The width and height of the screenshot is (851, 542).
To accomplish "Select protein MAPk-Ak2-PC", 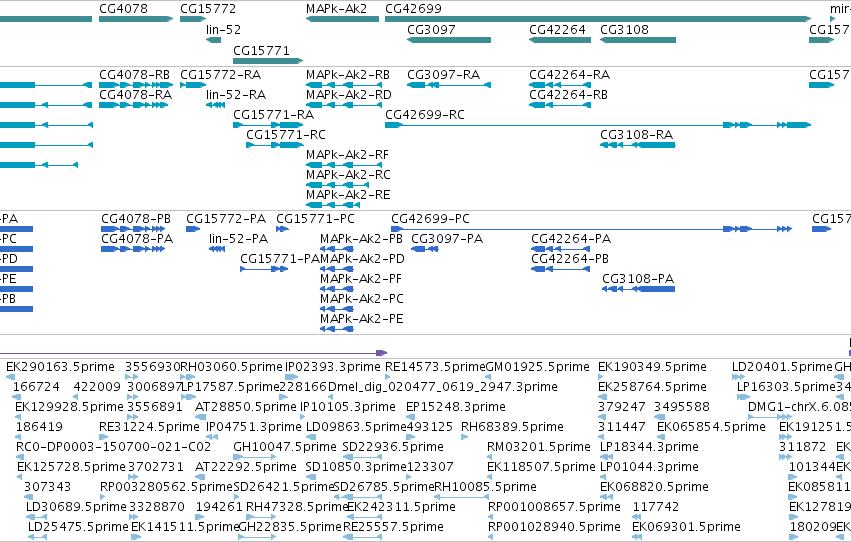I will [x=361, y=299].
